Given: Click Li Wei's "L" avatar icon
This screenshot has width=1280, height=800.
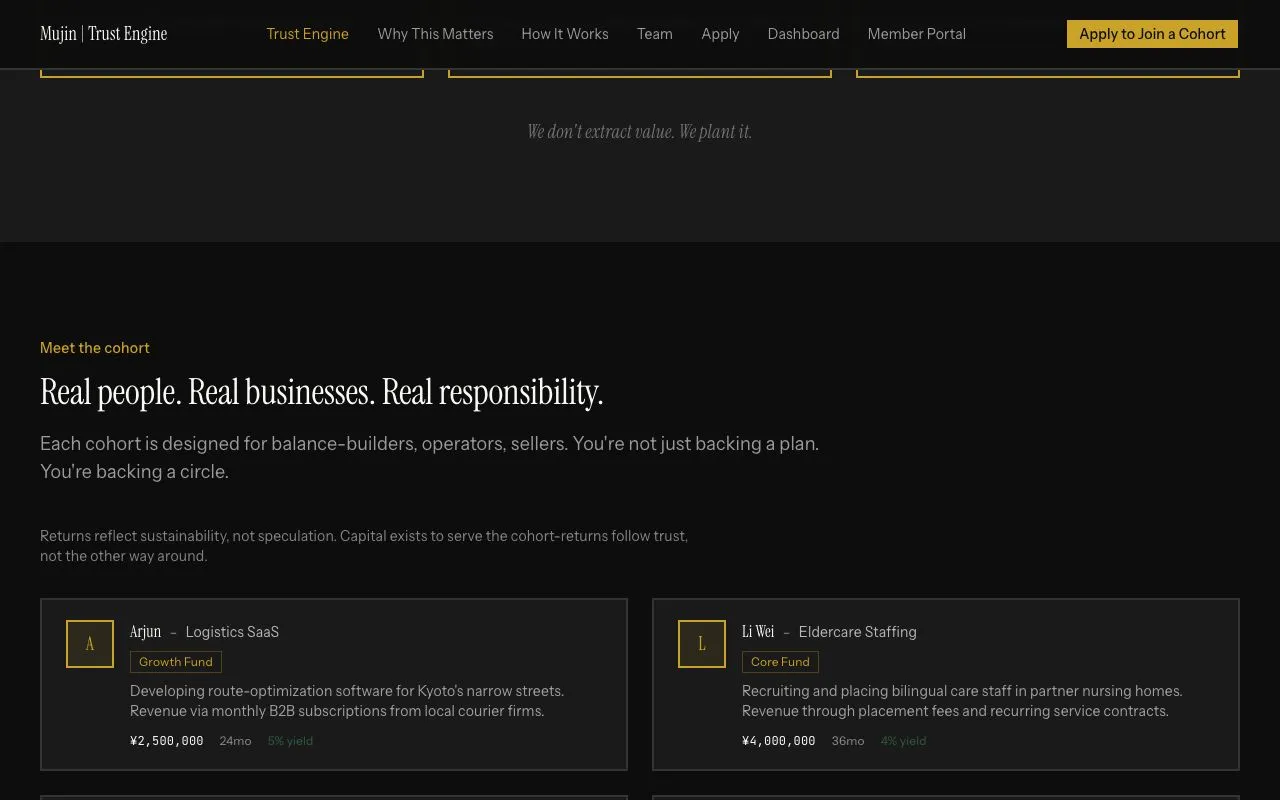Looking at the screenshot, I should [x=702, y=644].
